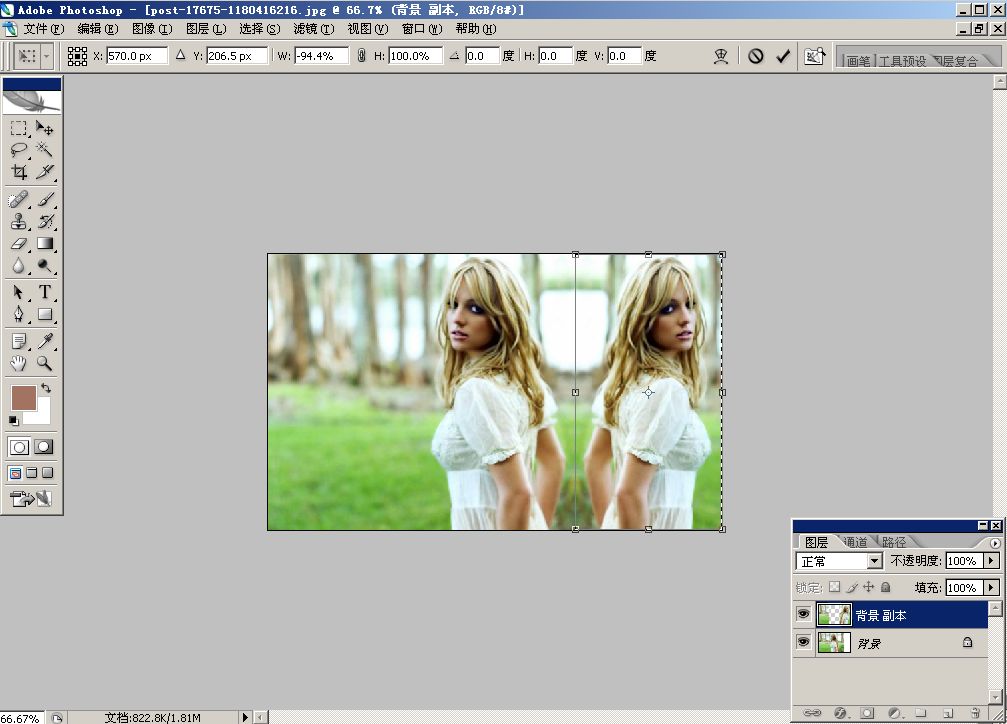
Task: Select the Crop tool
Action: pyautogui.click(x=19, y=172)
